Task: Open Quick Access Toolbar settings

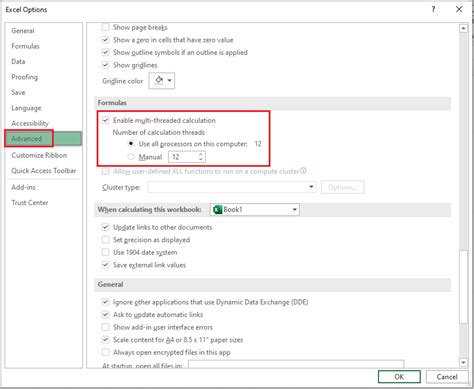Action: pos(44,171)
